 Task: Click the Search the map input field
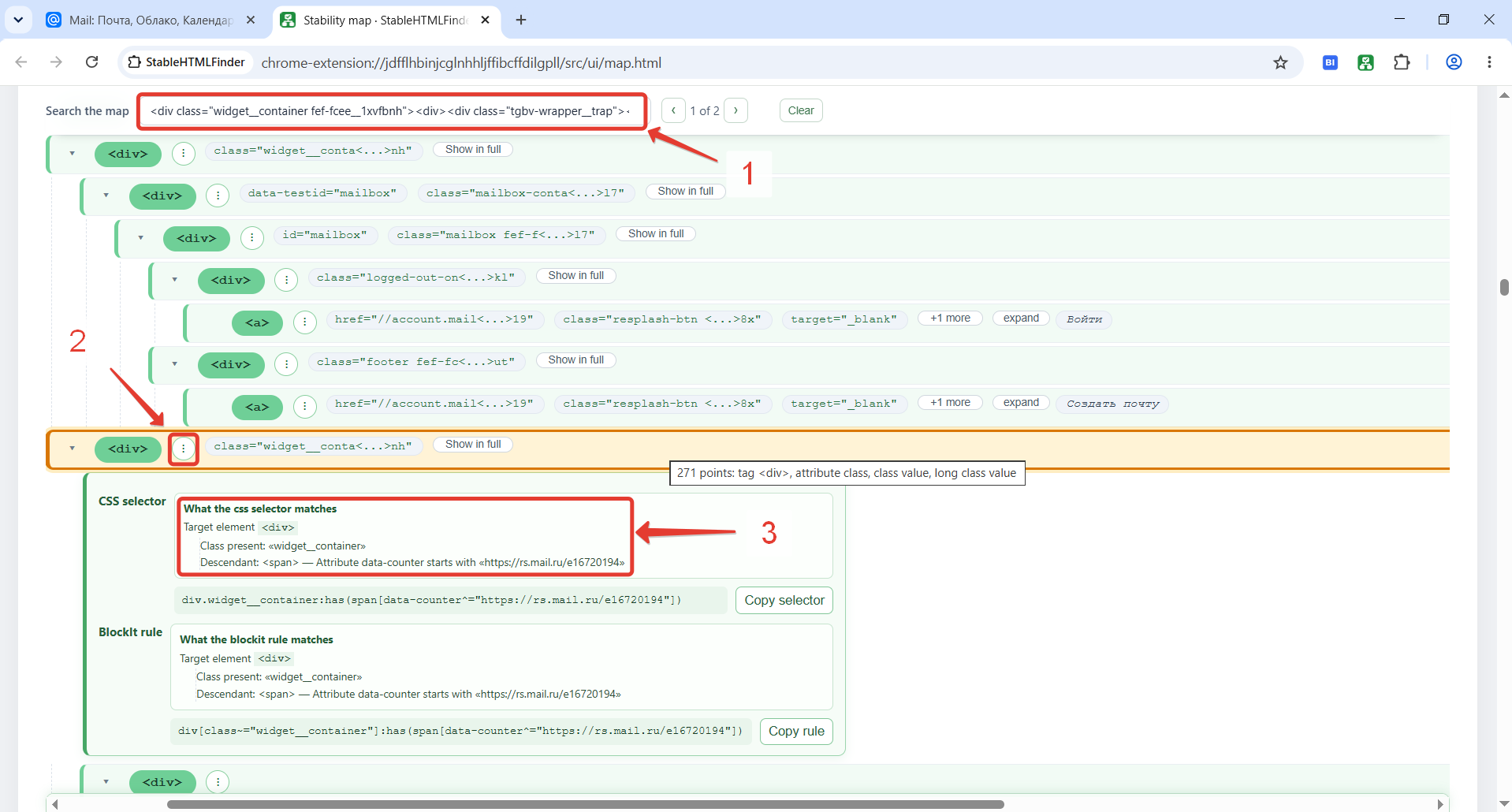click(x=392, y=111)
